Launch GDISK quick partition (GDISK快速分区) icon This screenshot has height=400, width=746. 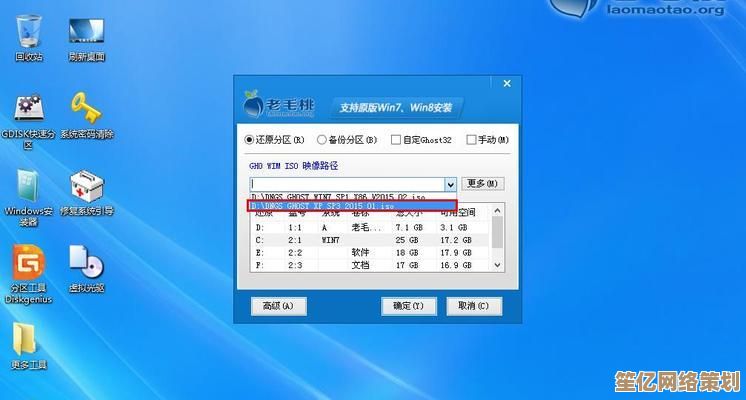tap(29, 121)
